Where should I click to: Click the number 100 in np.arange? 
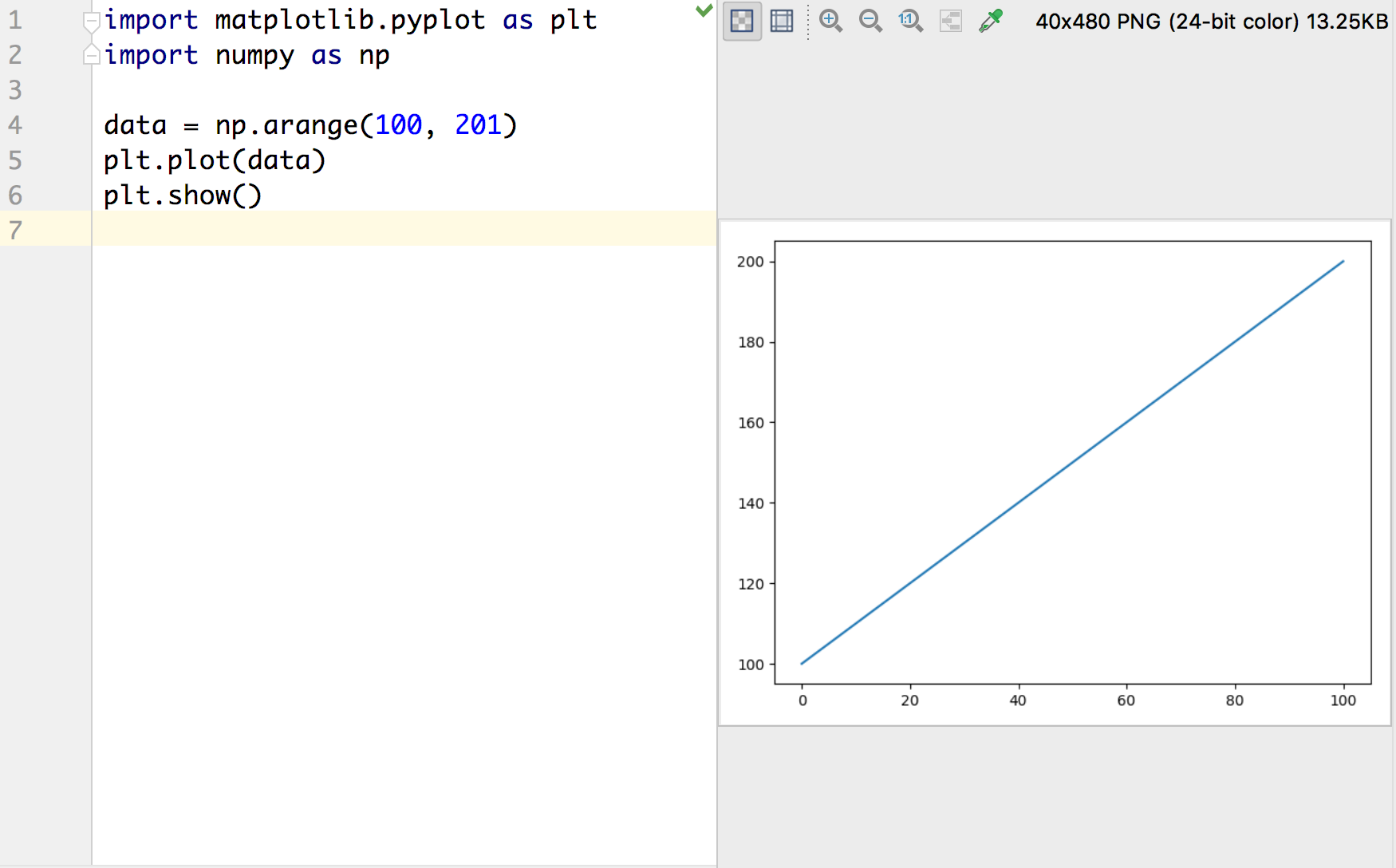coord(398,125)
